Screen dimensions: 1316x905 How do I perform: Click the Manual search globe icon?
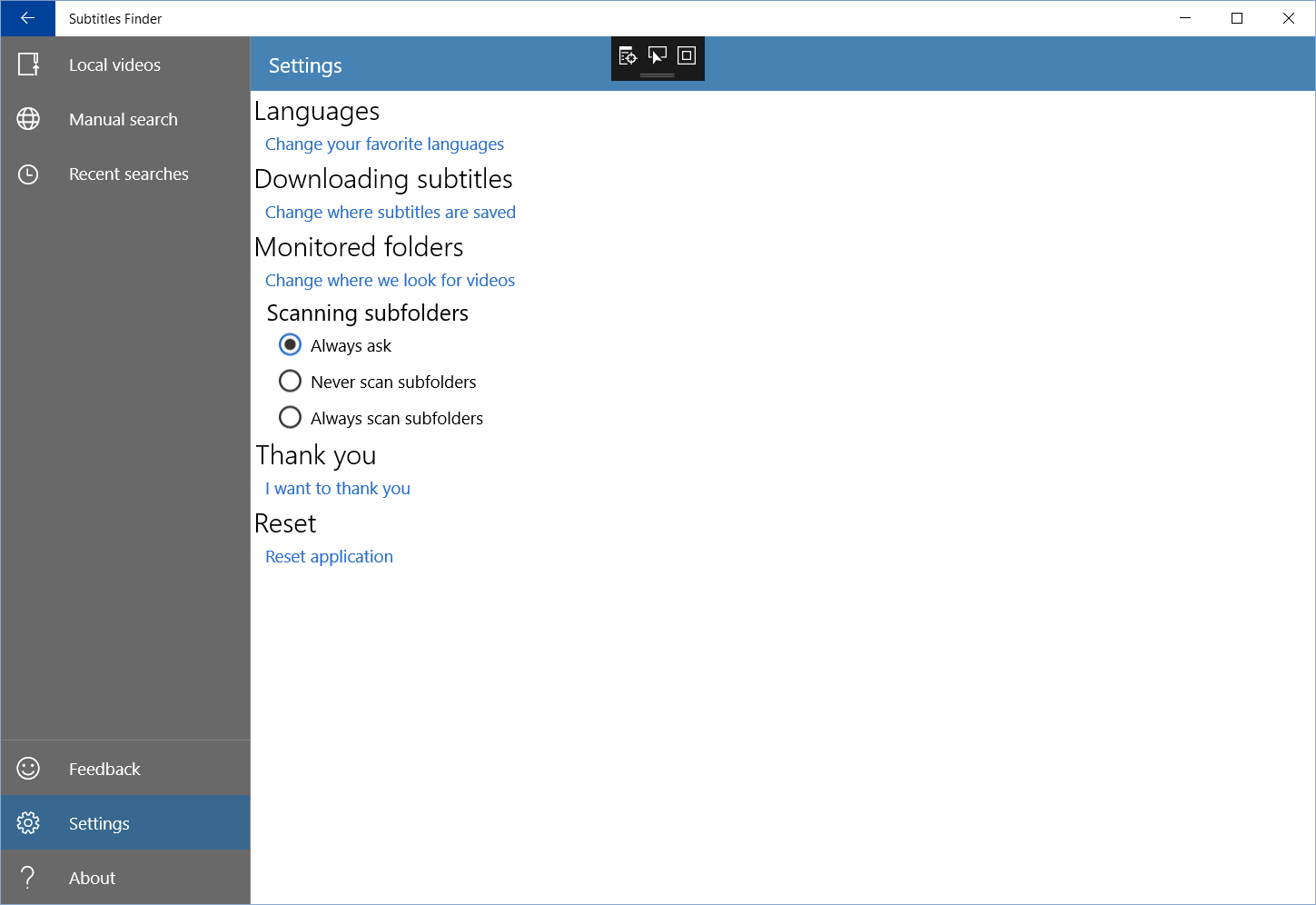tap(29, 119)
